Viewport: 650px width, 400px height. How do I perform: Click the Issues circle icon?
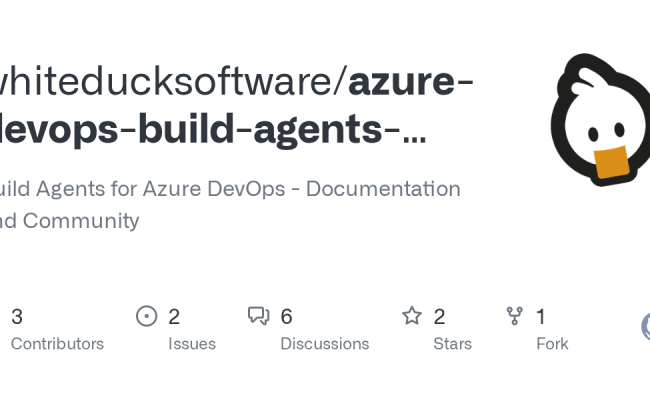146,316
